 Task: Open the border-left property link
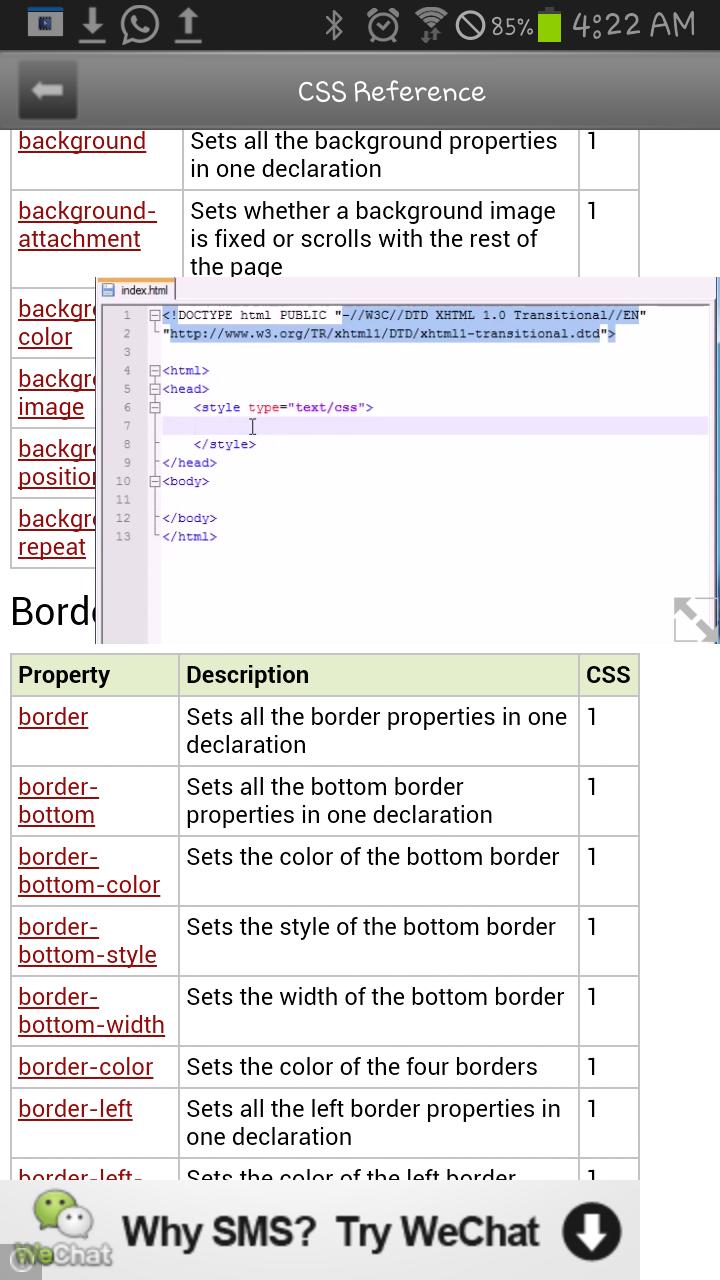75,1109
